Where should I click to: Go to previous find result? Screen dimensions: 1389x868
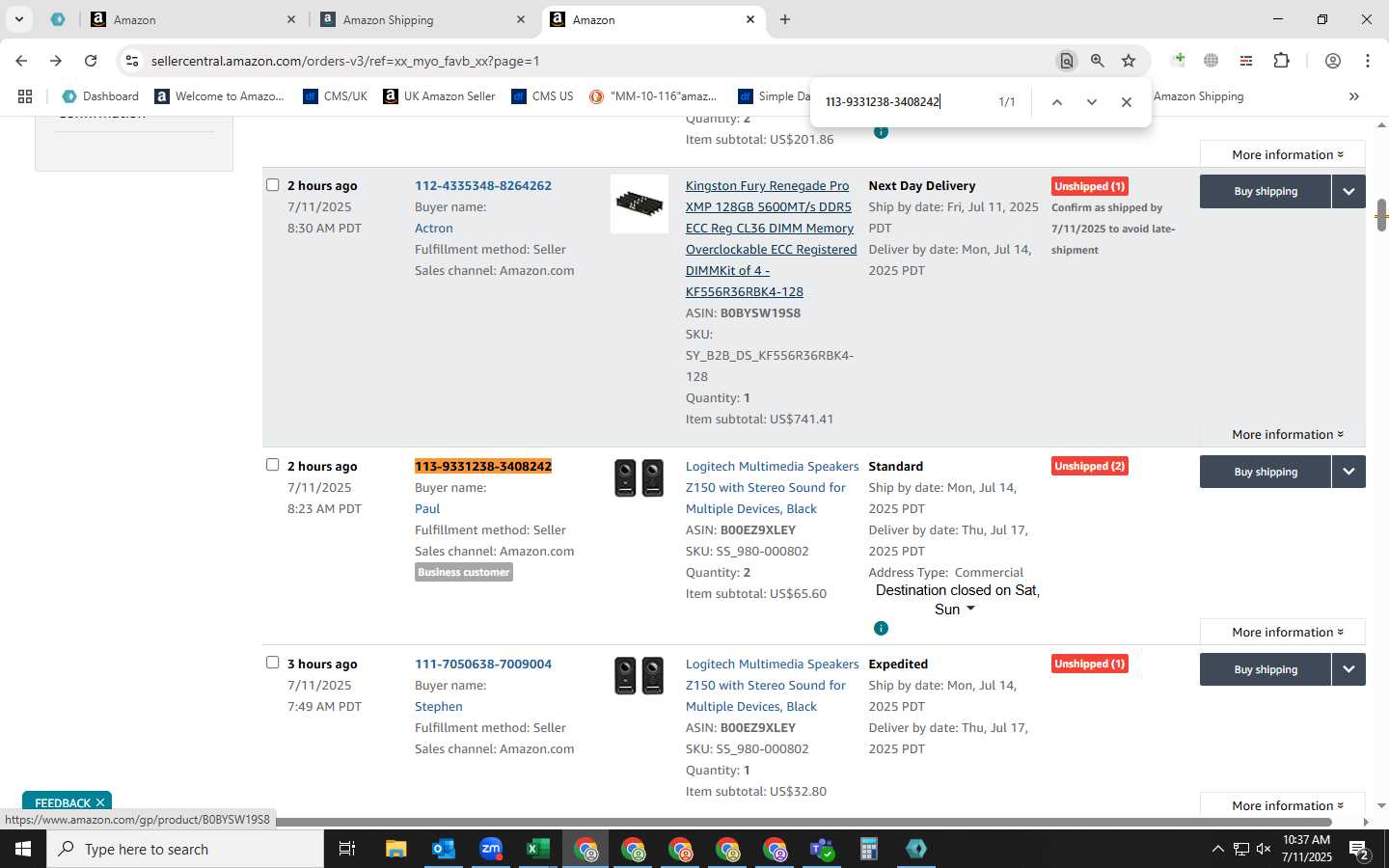click(1057, 102)
